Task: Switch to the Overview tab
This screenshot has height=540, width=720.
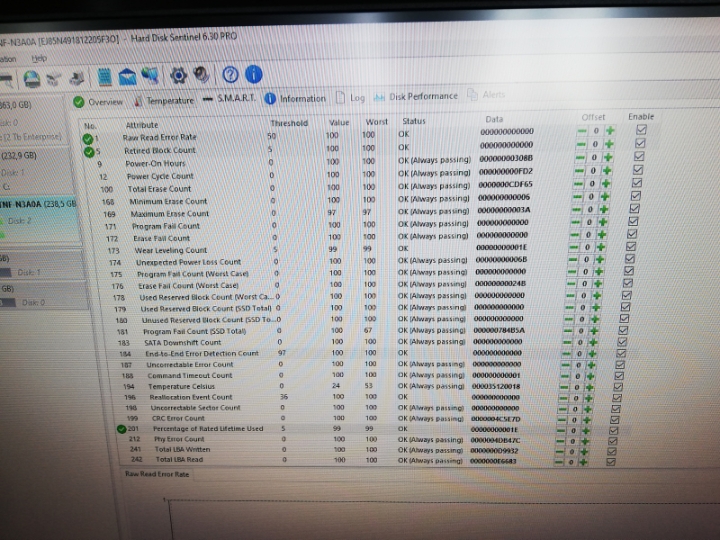Action: (98, 102)
